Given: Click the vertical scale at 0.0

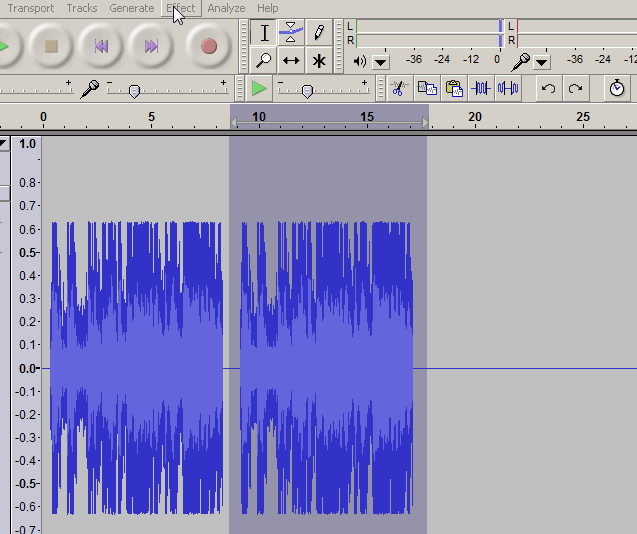Looking at the screenshot, I should click(28, 369).
